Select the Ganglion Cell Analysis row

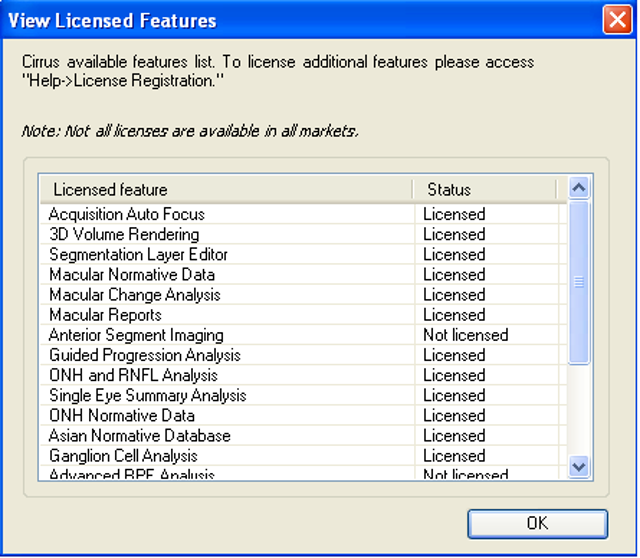tap(303, 456)
